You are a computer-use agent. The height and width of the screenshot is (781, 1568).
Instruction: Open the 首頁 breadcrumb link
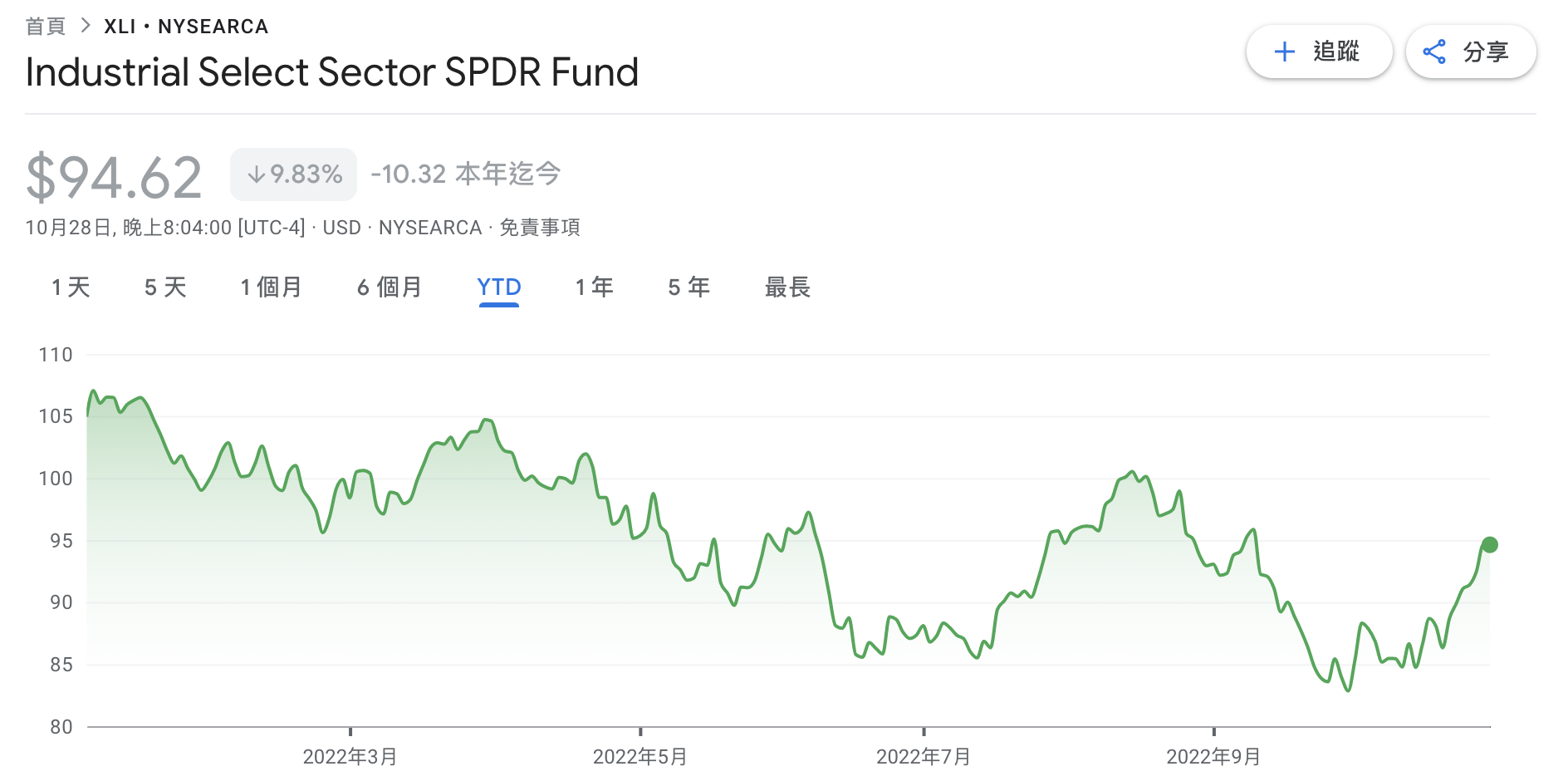(x=46, y=27)
